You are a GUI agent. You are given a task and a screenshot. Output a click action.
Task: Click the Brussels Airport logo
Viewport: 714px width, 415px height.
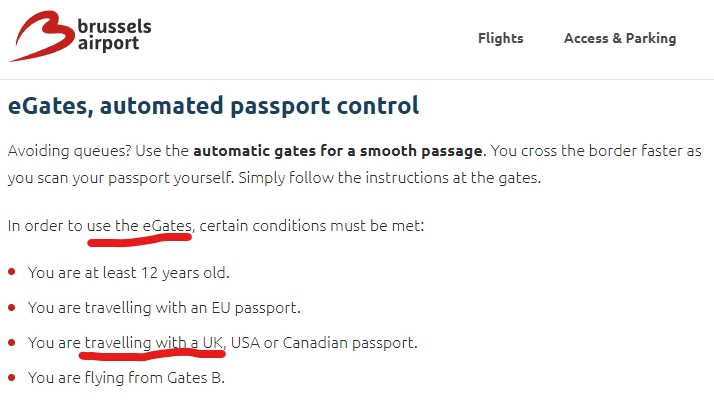click(x=80, y=36)
